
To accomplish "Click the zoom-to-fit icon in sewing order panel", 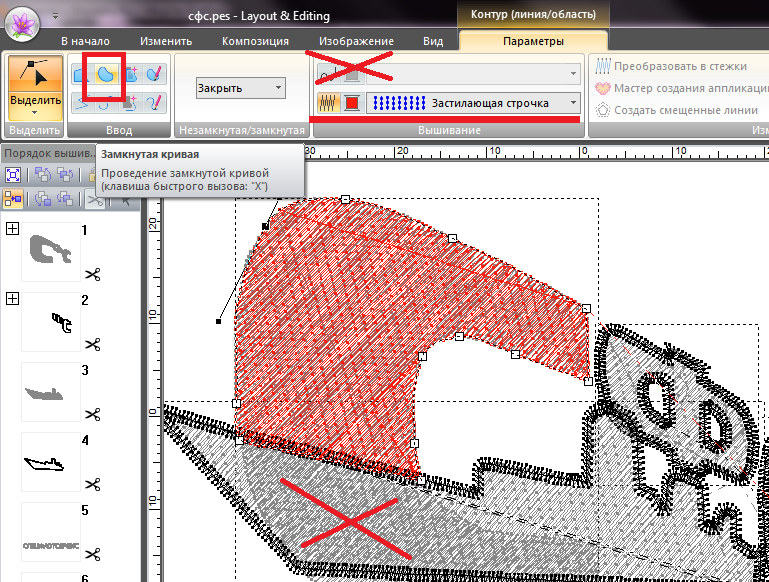I will click(x=14, y=174).
